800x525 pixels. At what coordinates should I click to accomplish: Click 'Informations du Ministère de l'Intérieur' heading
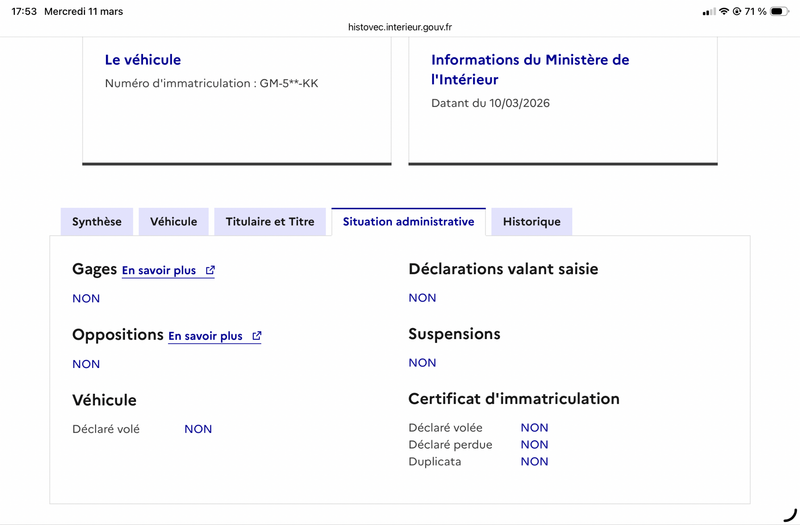[530, 69]
